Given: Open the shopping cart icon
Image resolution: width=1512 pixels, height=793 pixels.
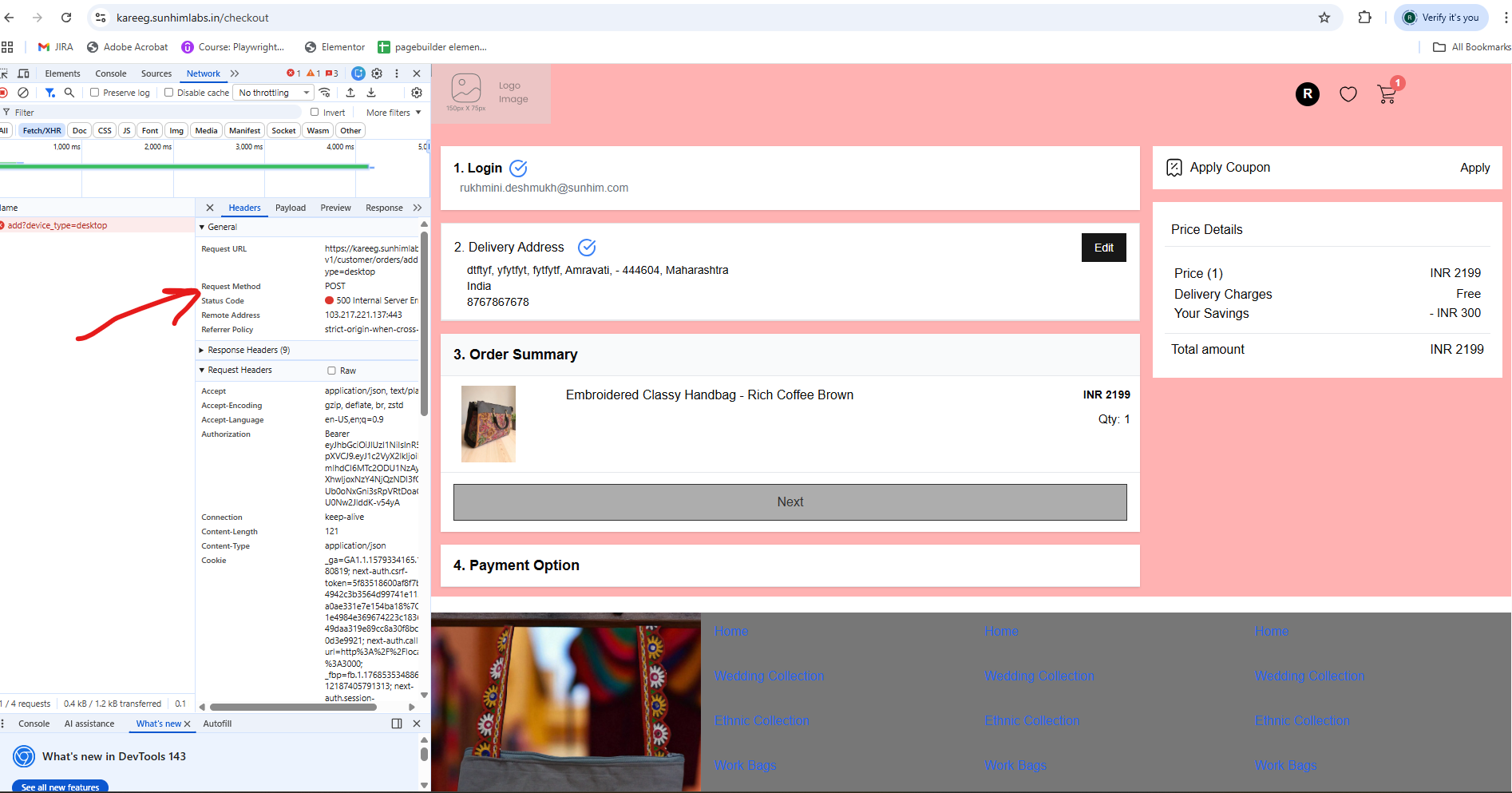Looking at the screenshot, I should (1387, 94).
